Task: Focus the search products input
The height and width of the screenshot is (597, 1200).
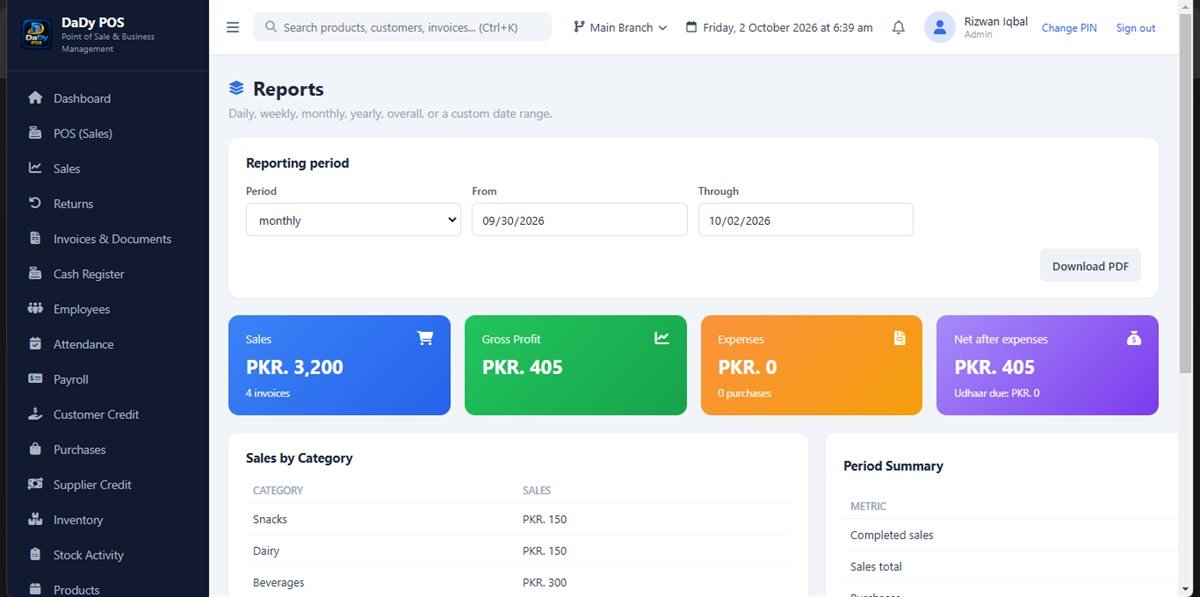Action: coord(402,27)
